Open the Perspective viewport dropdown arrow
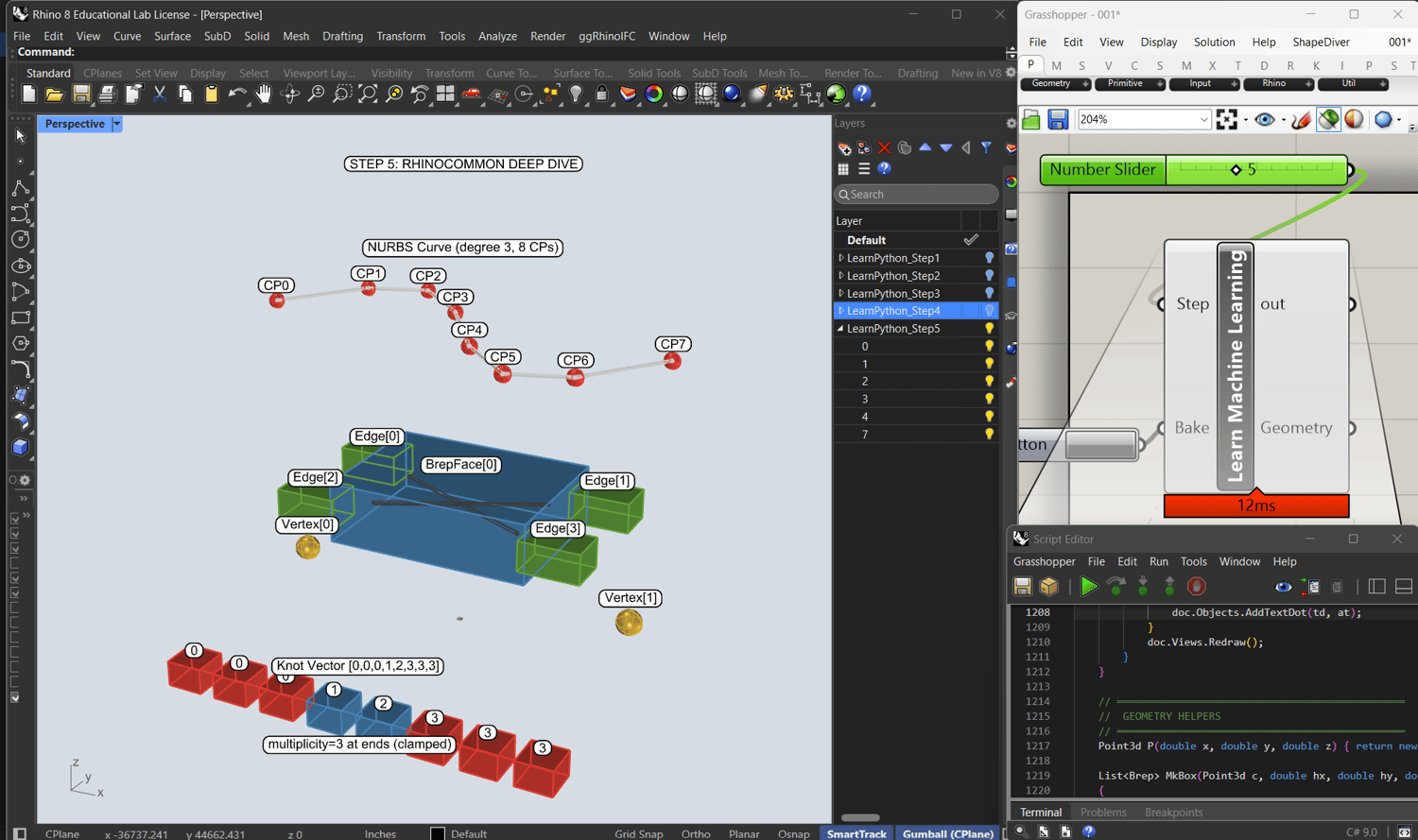Screen dimensions: 1418x840 click(x=117, y=124)
